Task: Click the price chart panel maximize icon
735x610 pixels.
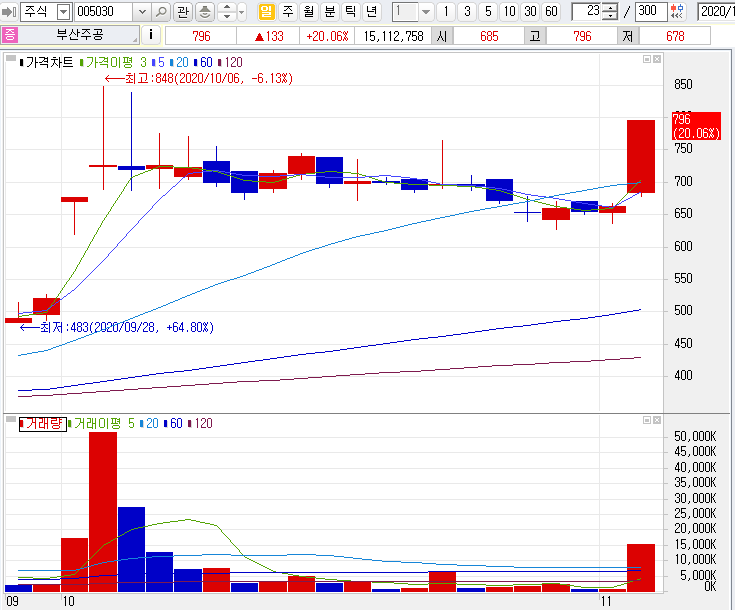Action: (x=647, y=59)
